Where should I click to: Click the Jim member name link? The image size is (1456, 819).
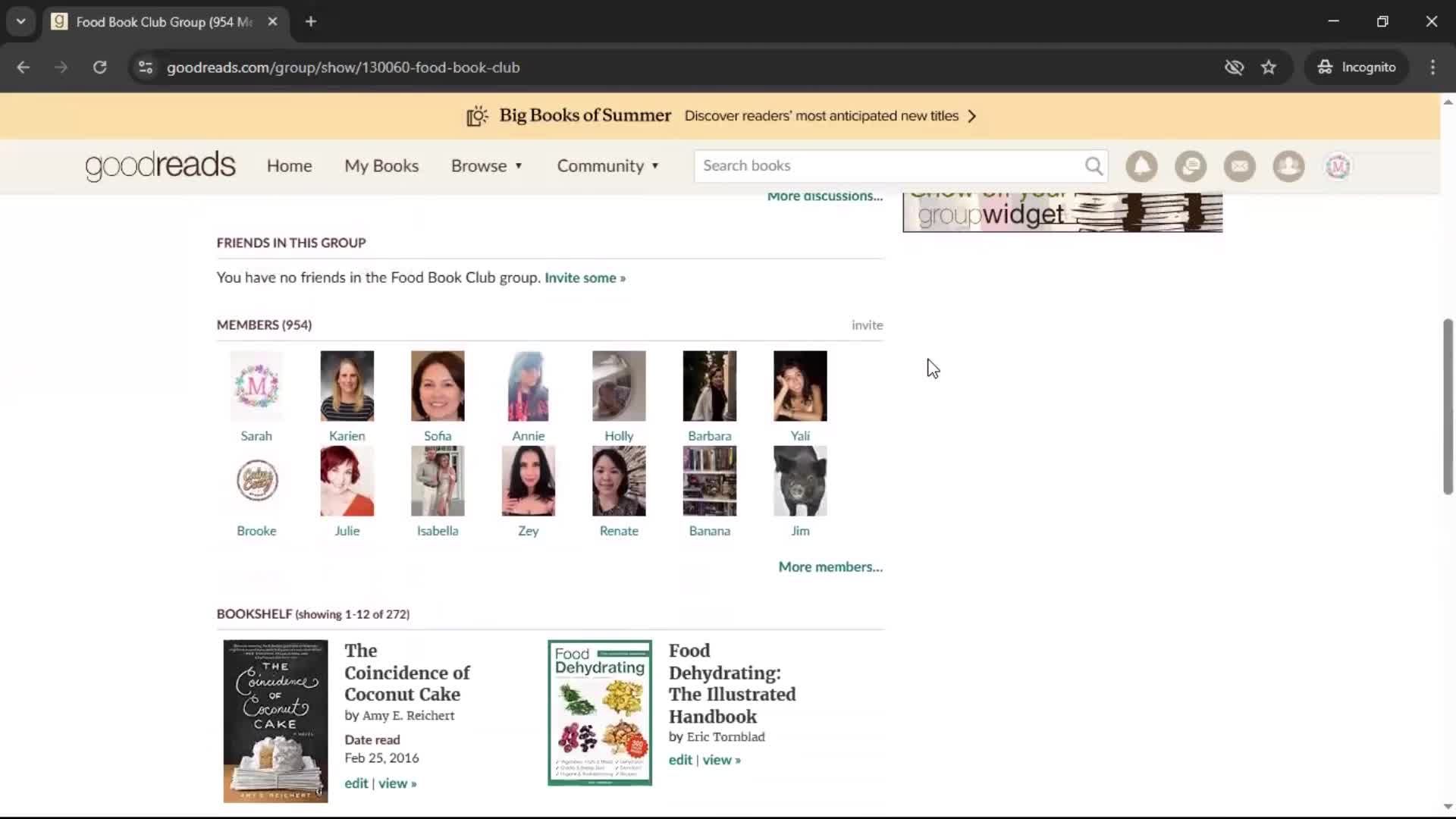click(800, 531)
